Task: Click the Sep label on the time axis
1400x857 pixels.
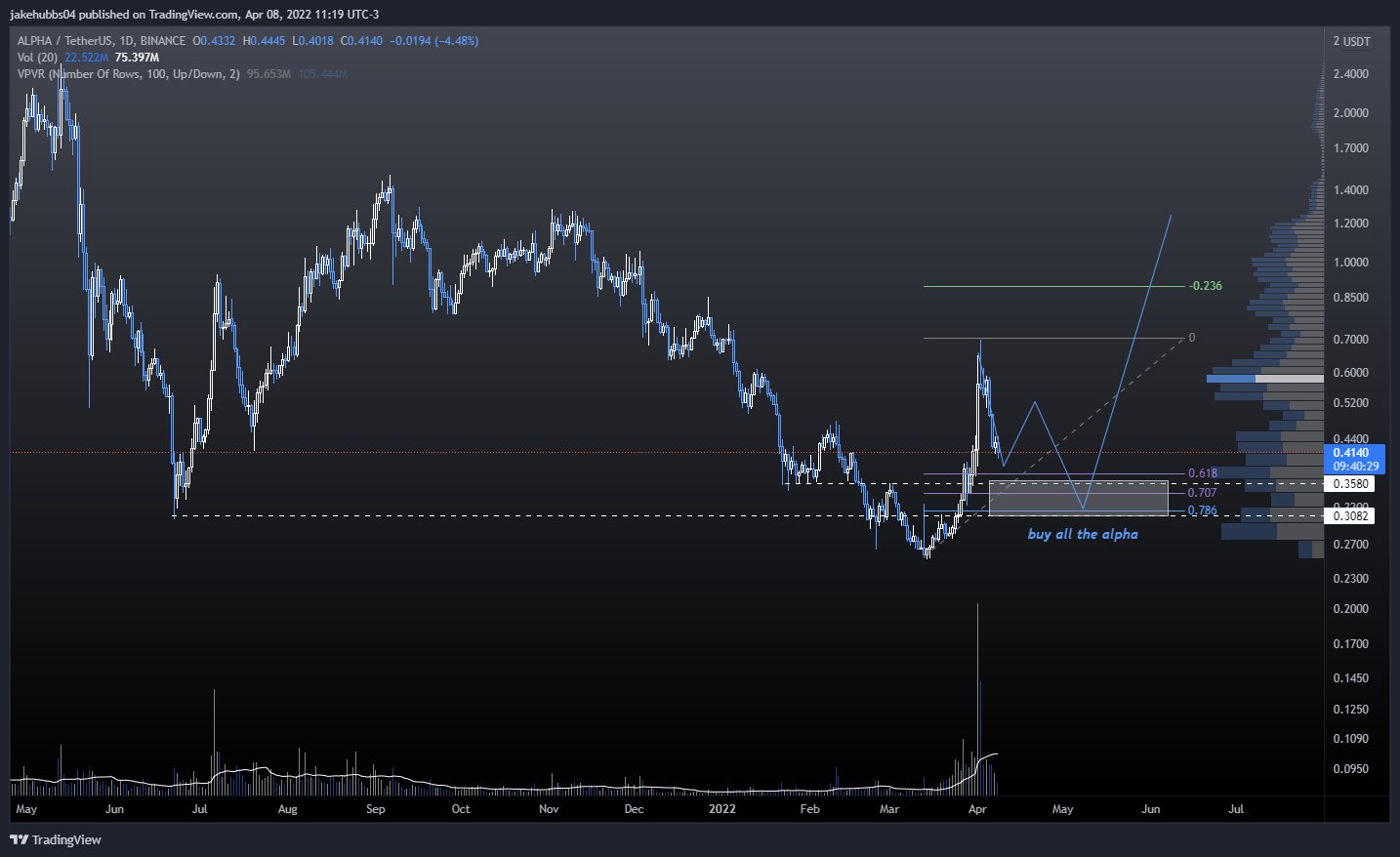Action: pos(375,809)
